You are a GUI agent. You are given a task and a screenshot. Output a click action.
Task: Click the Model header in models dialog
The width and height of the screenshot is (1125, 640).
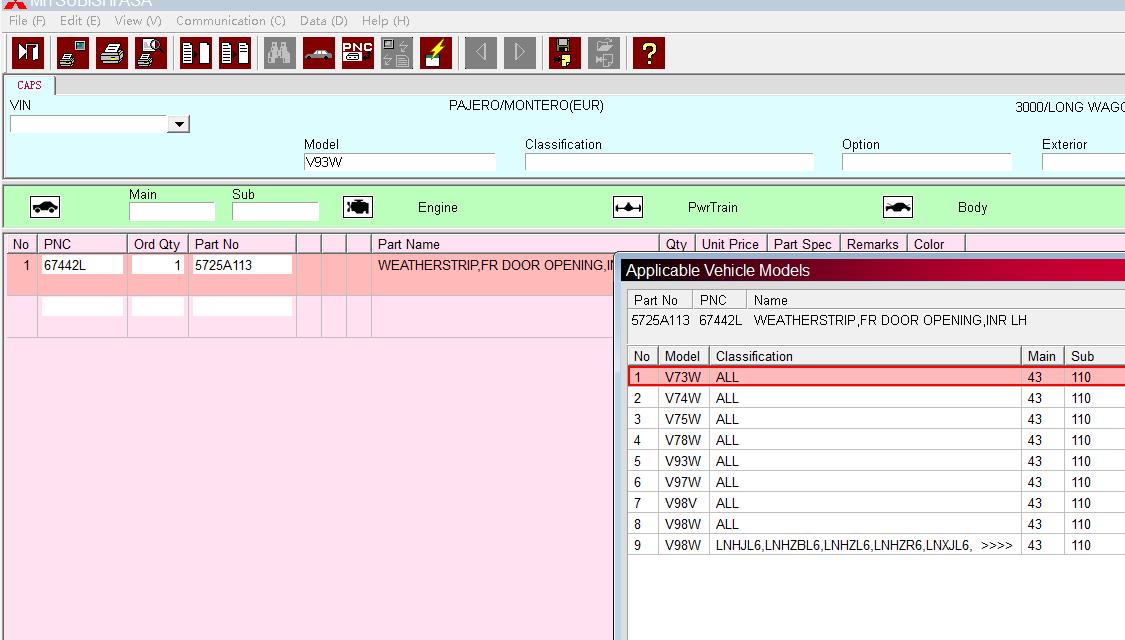683,356
